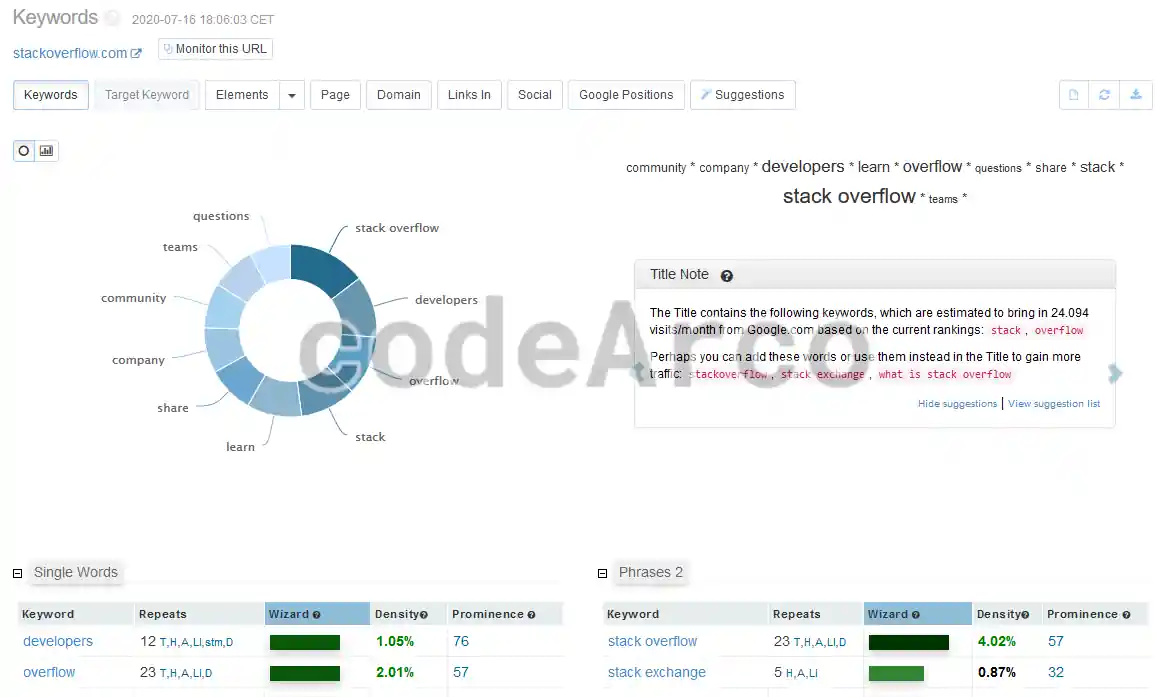Click the density value 4.02%
The height and width of the screenshot is (697, 1165).
click(997, 641)
